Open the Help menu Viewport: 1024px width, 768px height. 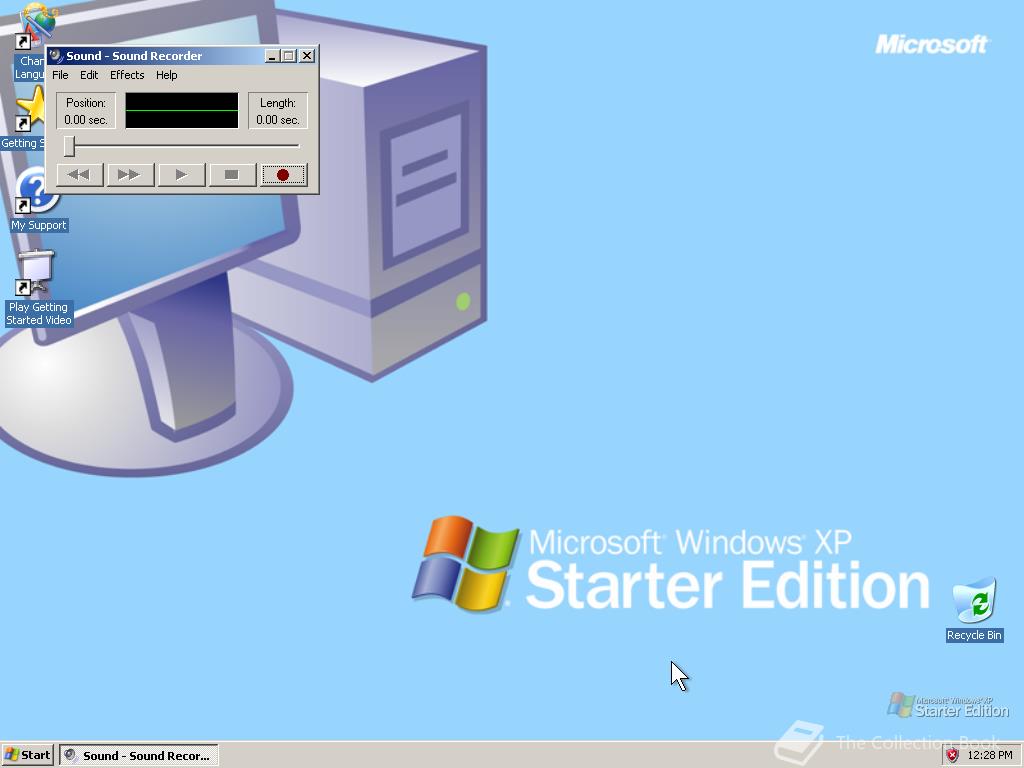(167, 75)
